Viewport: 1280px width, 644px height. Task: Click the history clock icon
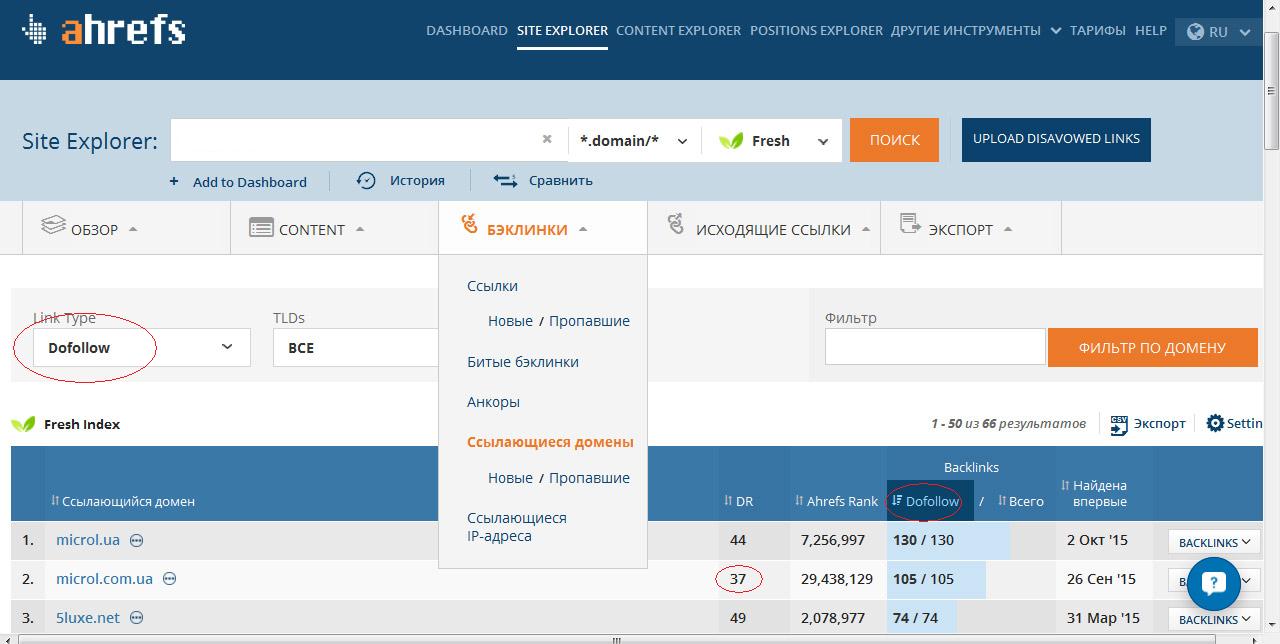[x=366, y=180]
